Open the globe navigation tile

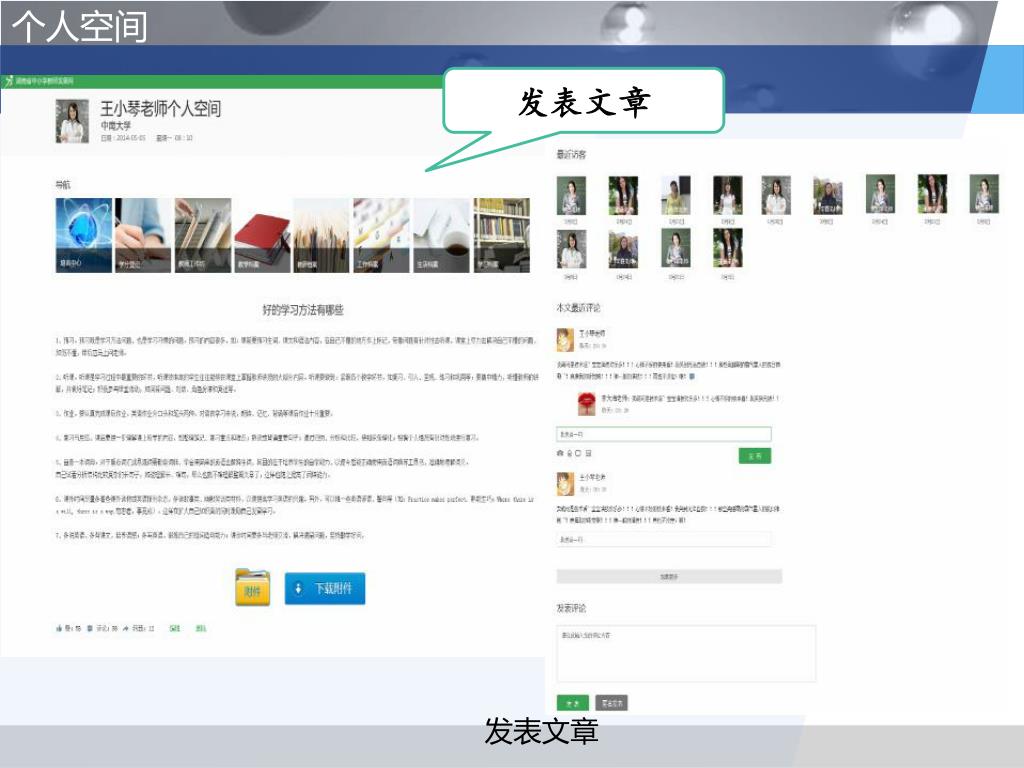tap(84, 235)
